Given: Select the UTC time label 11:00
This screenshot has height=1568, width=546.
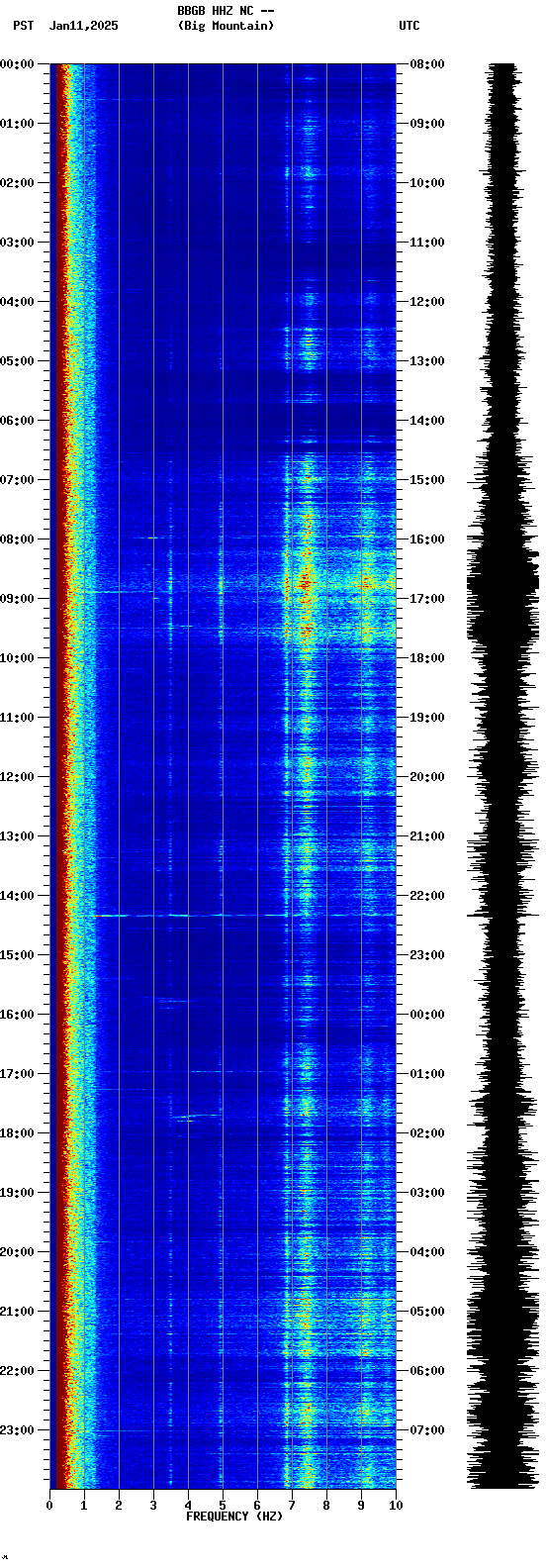Looking at the screenshot, I should click(427, 243).
